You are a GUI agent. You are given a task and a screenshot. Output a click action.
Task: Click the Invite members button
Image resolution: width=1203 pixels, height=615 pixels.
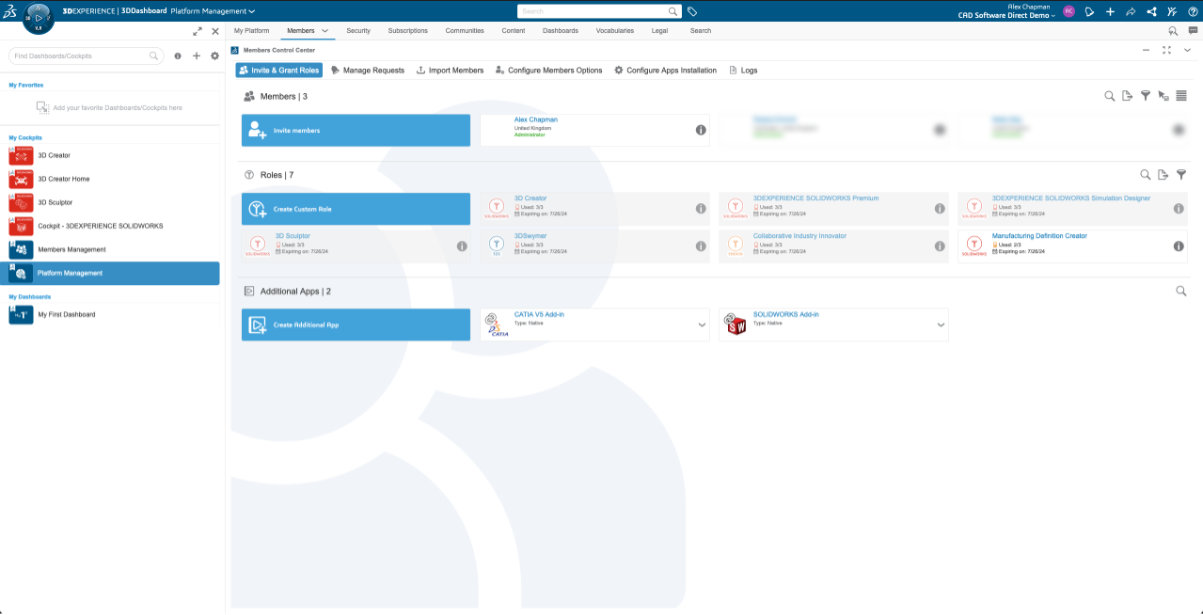click(355, 130)
